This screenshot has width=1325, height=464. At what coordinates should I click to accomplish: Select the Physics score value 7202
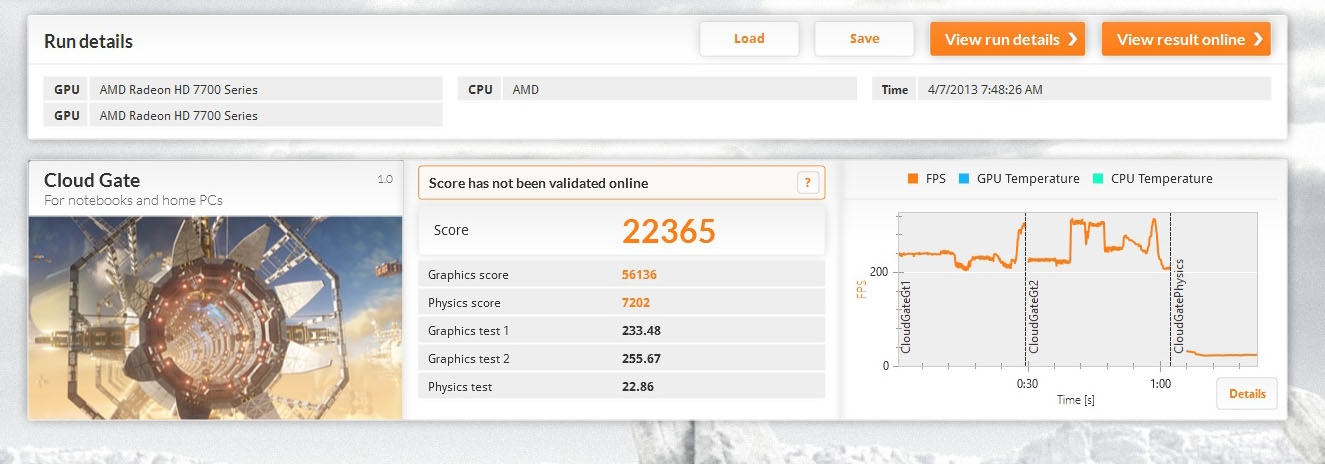coord(635,302)
